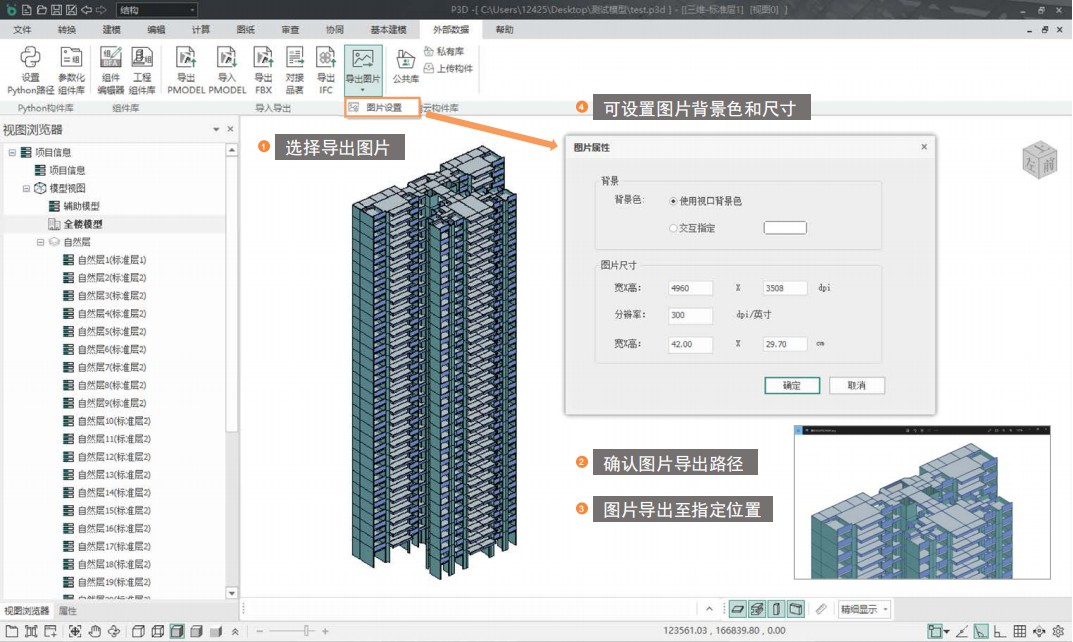Click the 取消 button in dialog
Screen dimensions: 1073x642
point(856,385)
